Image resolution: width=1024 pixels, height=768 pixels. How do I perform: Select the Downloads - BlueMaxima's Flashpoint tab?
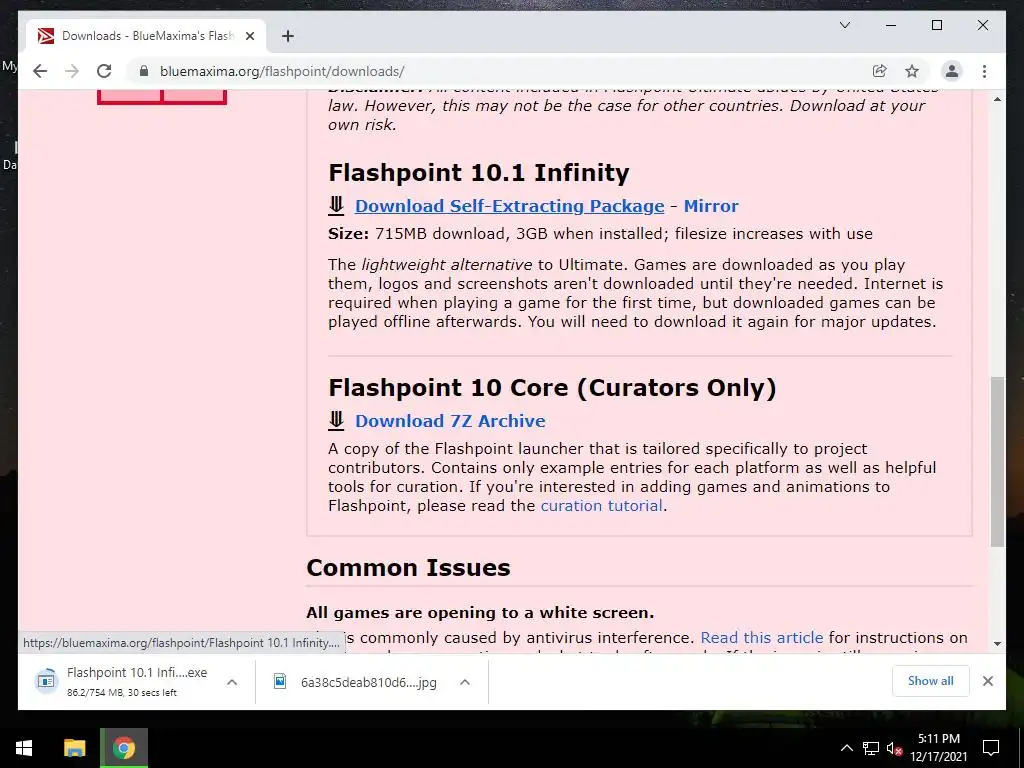(x=146, y=36)
